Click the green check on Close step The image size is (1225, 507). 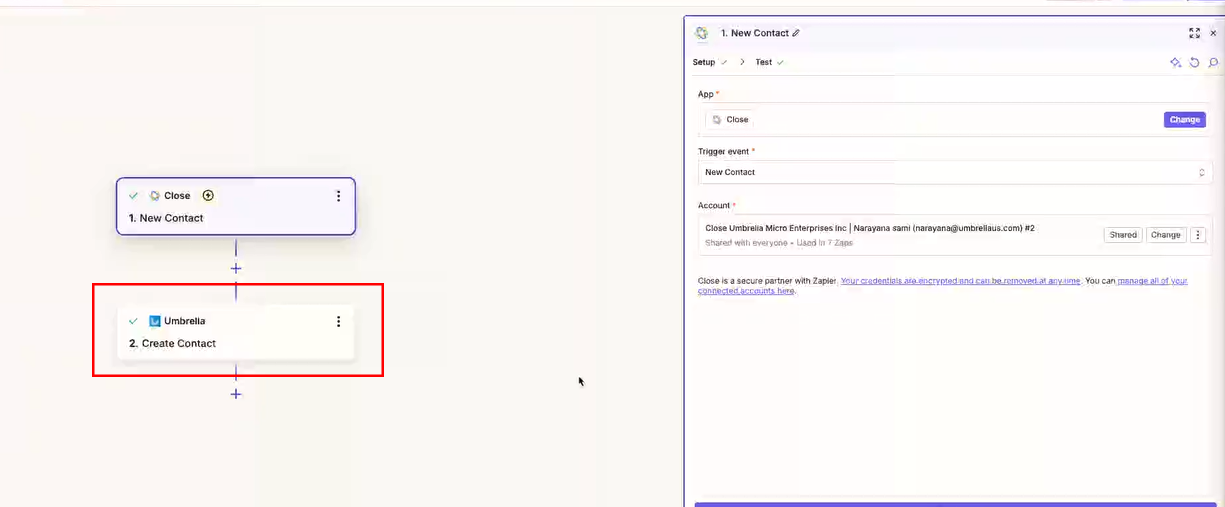pyautogui.click(x=134, y=196)
